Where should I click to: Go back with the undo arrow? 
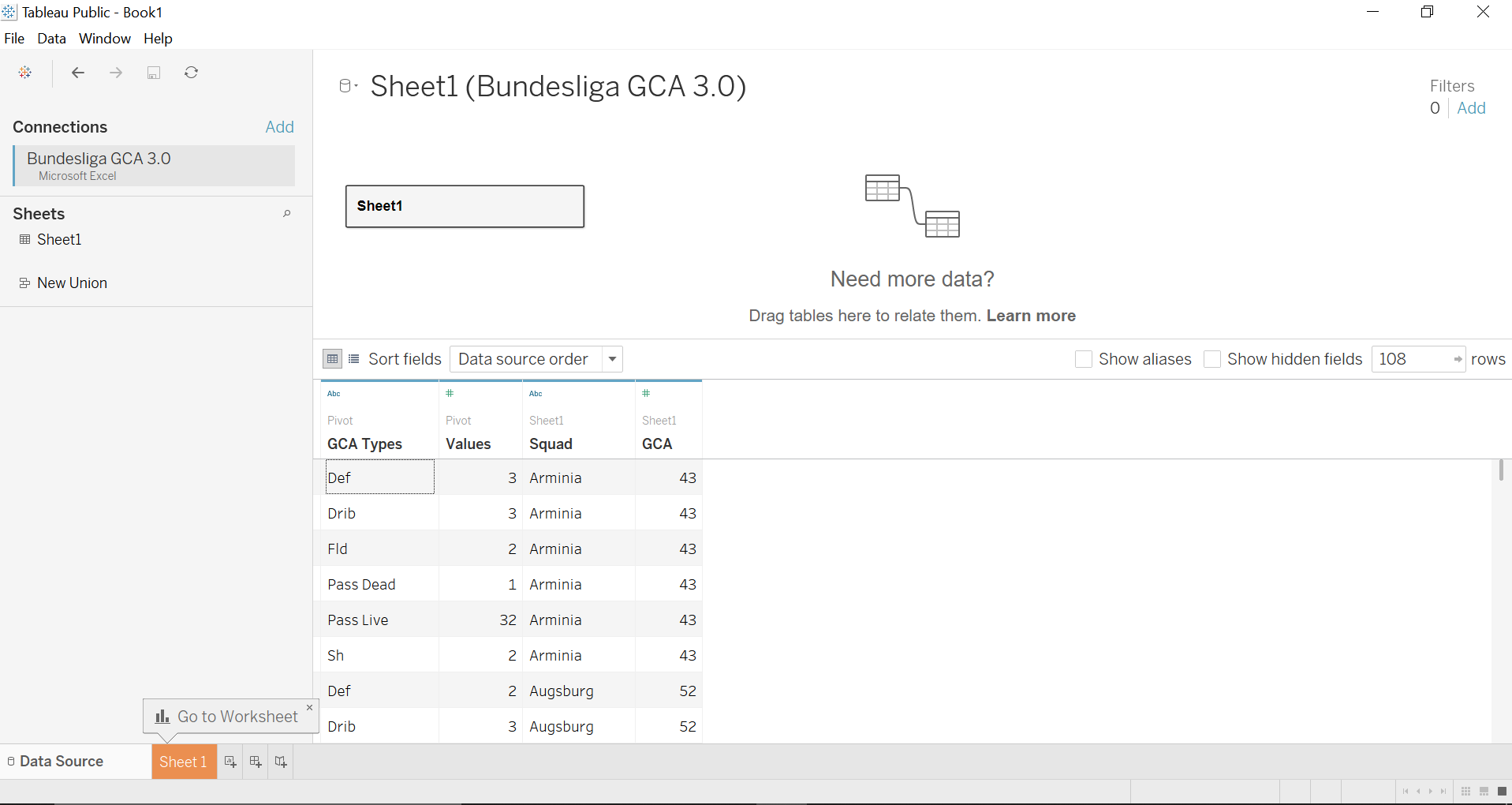[78, 73]
